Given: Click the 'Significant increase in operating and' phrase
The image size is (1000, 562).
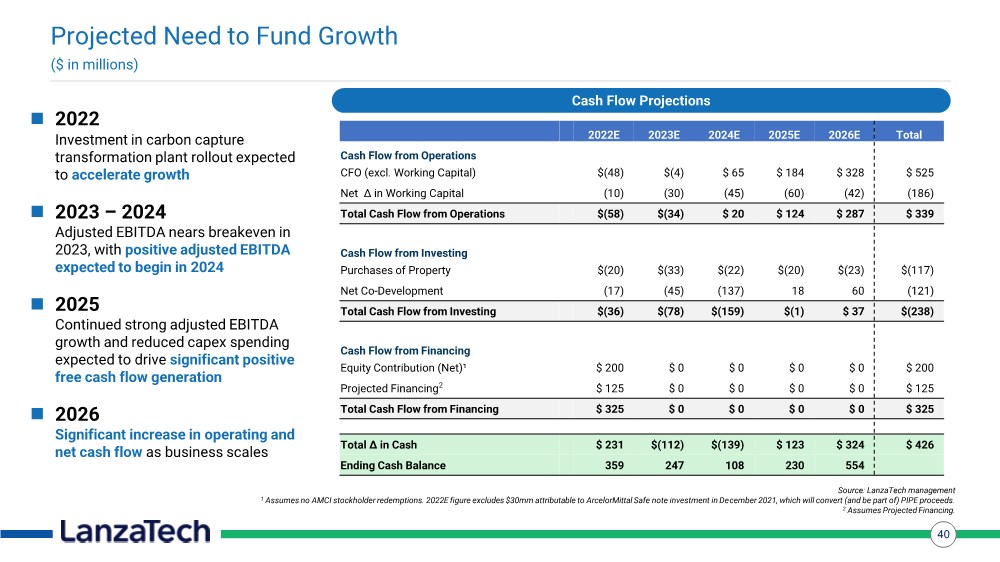Looking at the screenshot, I should 175,434.
